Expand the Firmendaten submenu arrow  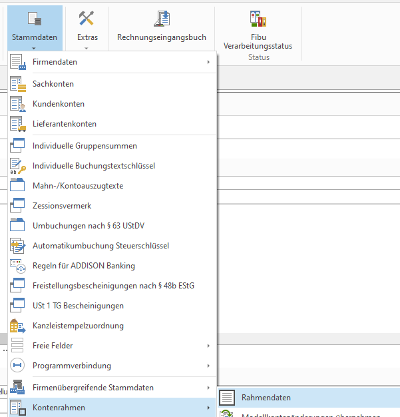click(x=208, y=62)
